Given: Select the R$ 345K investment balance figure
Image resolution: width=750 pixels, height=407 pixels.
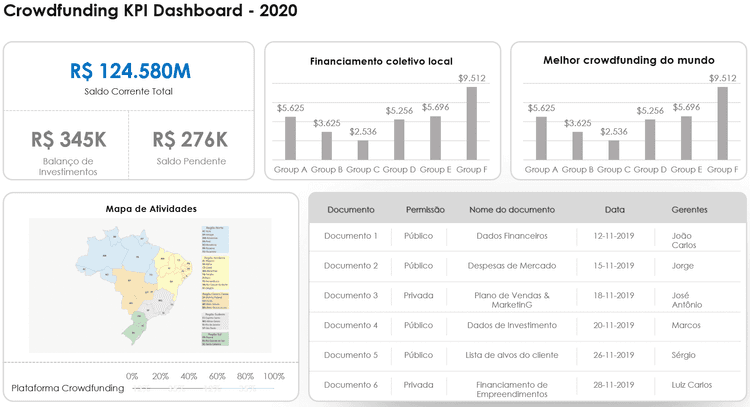Looking at the screenshot, I should 69,140.
